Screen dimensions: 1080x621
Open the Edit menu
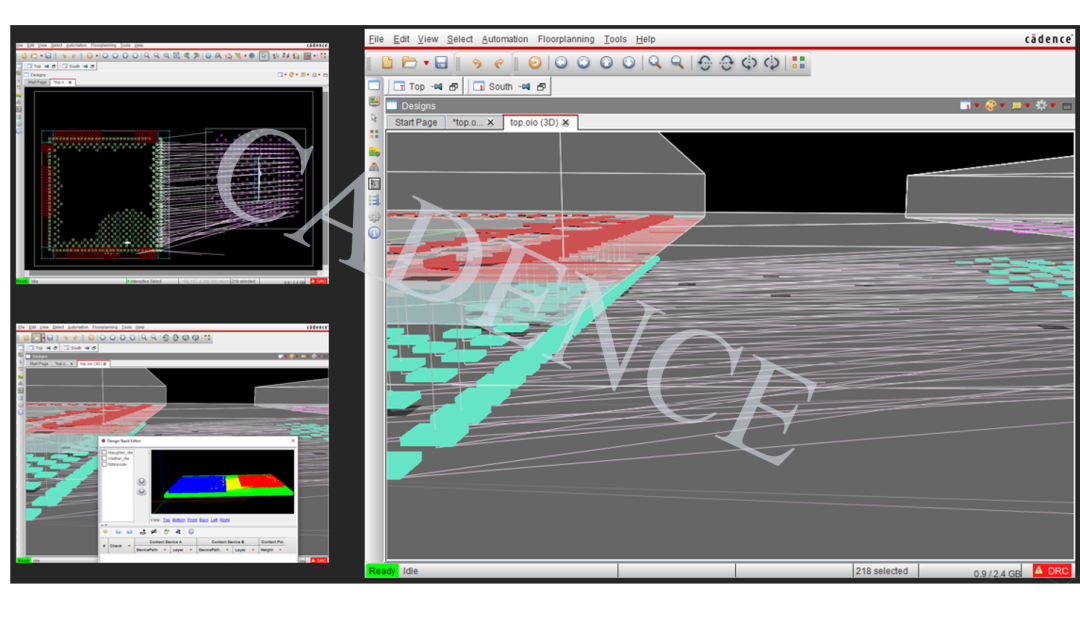pyautogui.click(x=401, y=39)
